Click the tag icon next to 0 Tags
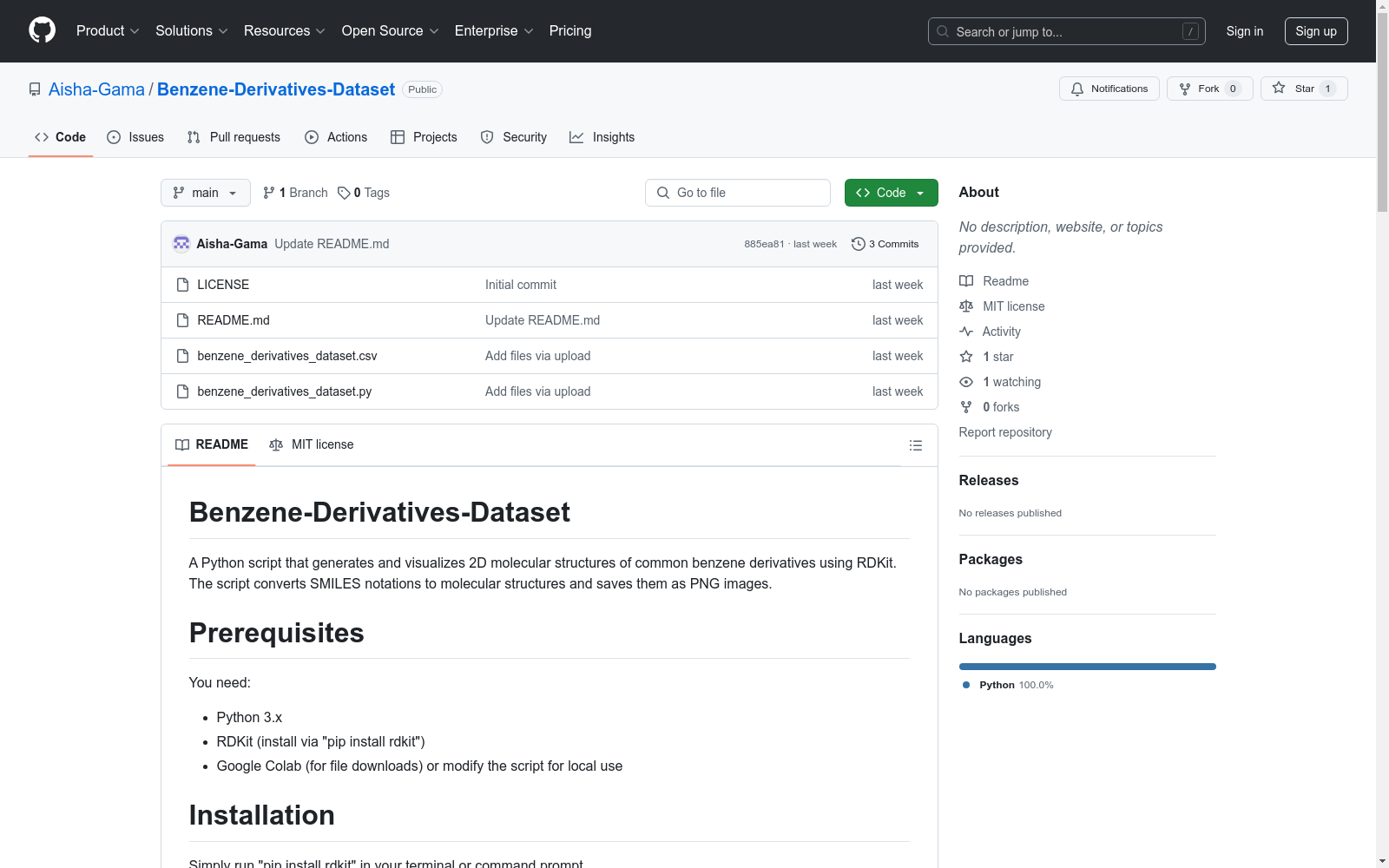 (344, 193)
